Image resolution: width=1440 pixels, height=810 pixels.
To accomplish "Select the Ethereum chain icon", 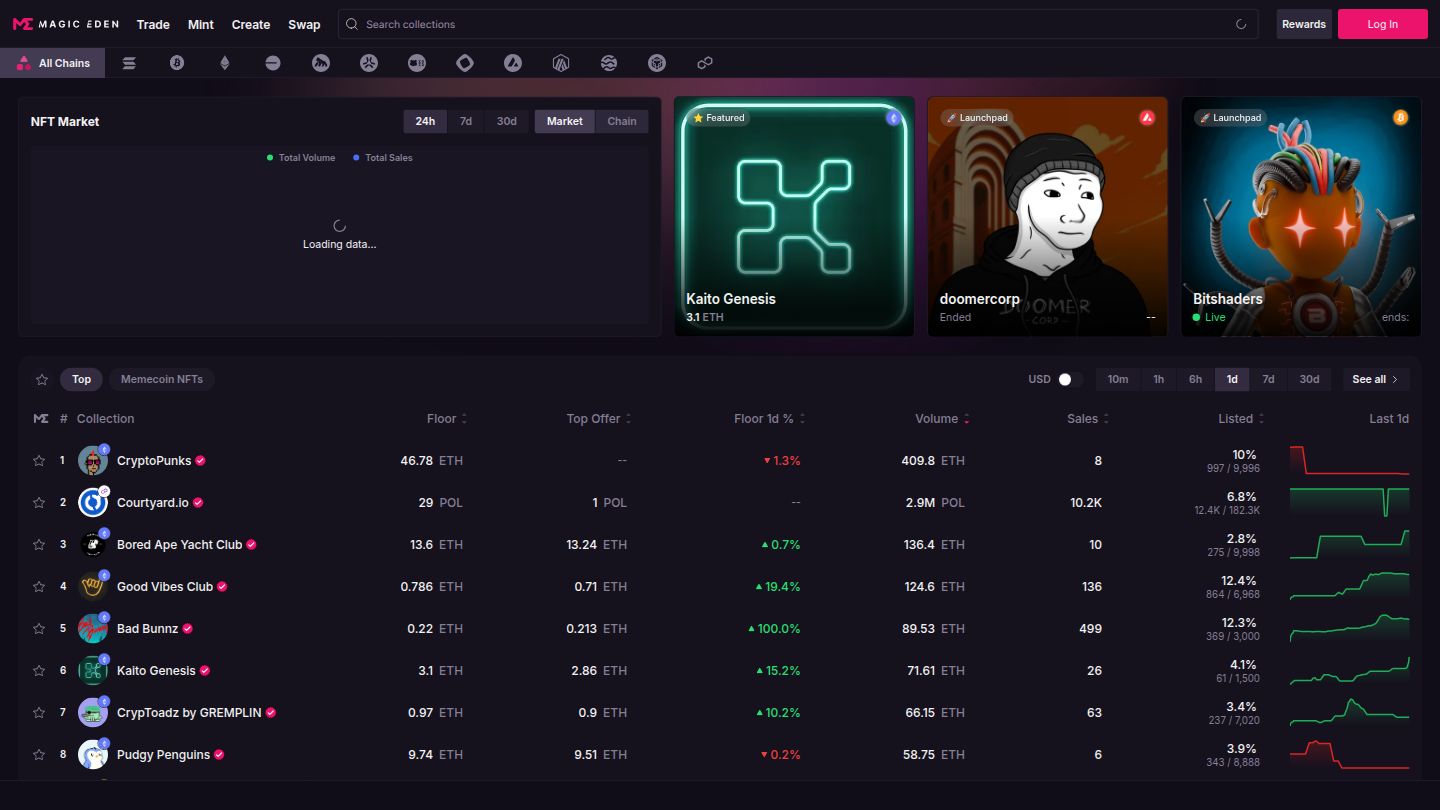I will (x=225, y=63).
